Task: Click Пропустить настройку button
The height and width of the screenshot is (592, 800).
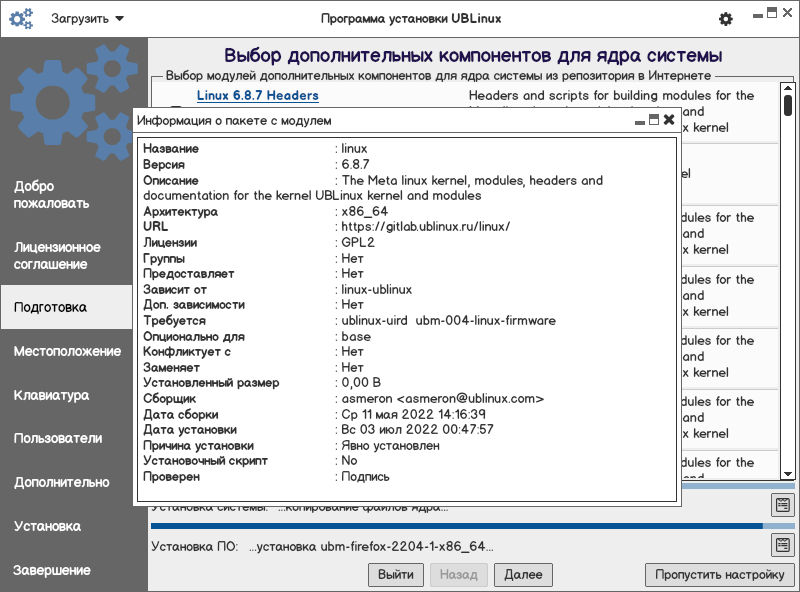Action: click(719, 575)
